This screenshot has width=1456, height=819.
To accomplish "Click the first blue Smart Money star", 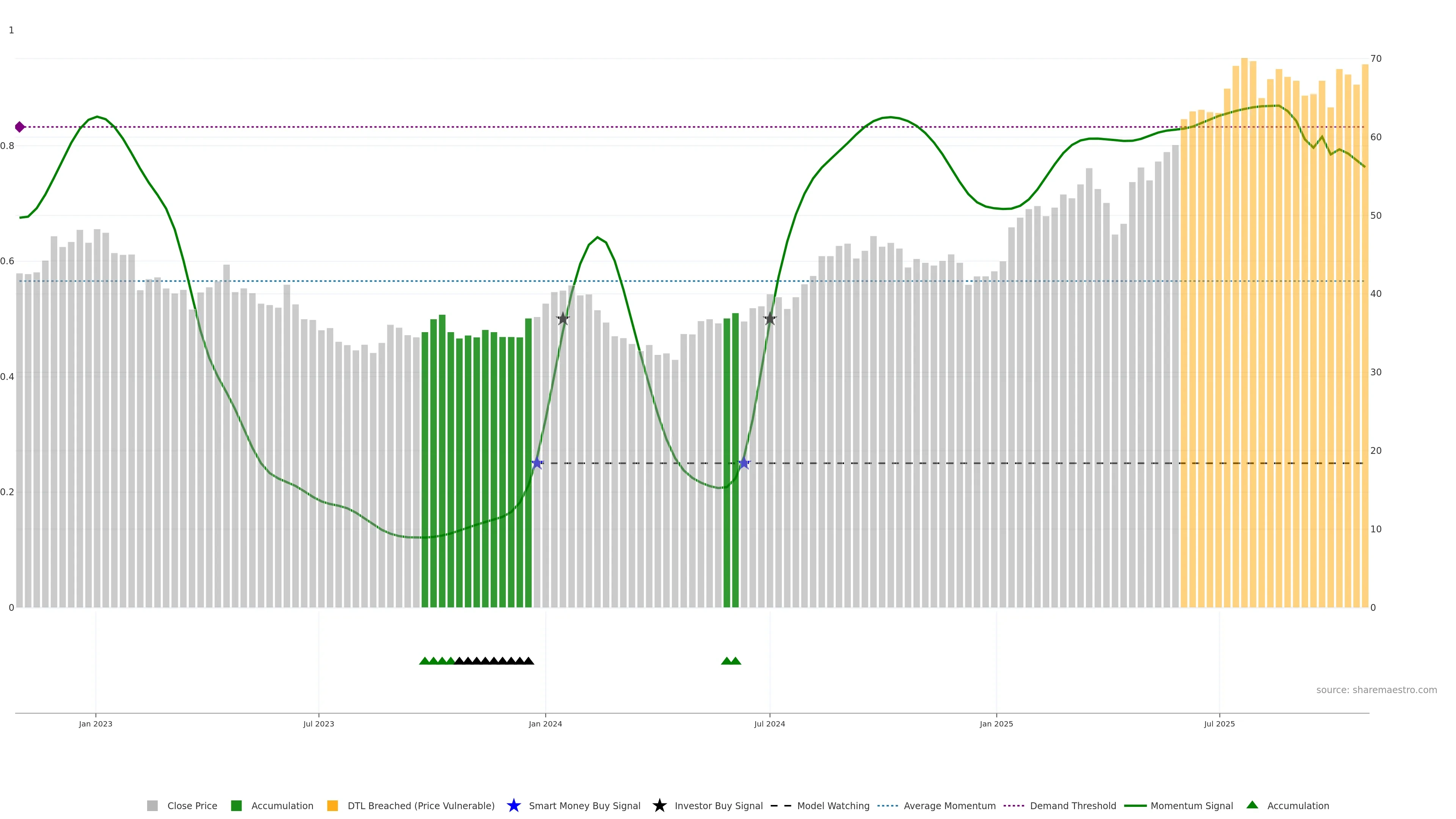I will pos(537,463).
